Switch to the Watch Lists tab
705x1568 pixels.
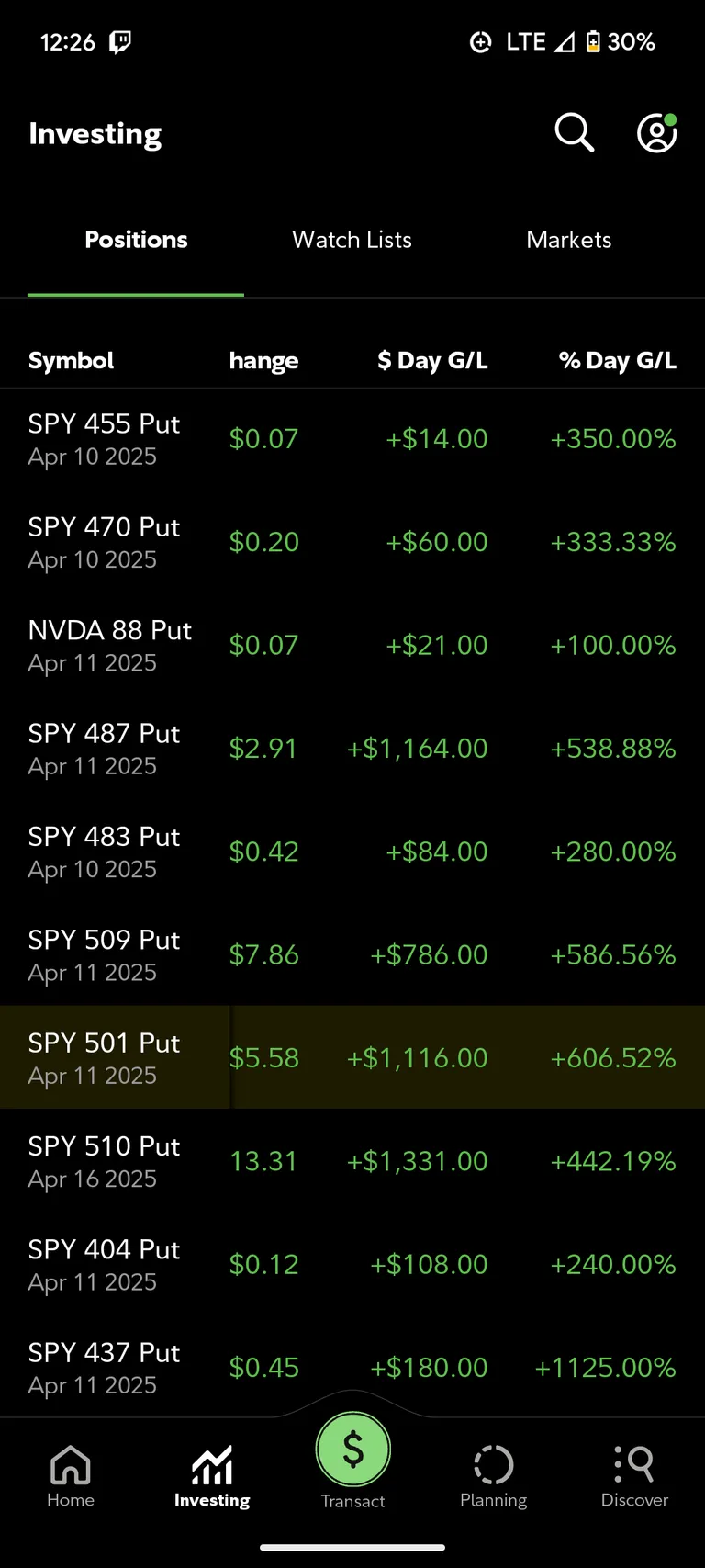coord(352,240)
